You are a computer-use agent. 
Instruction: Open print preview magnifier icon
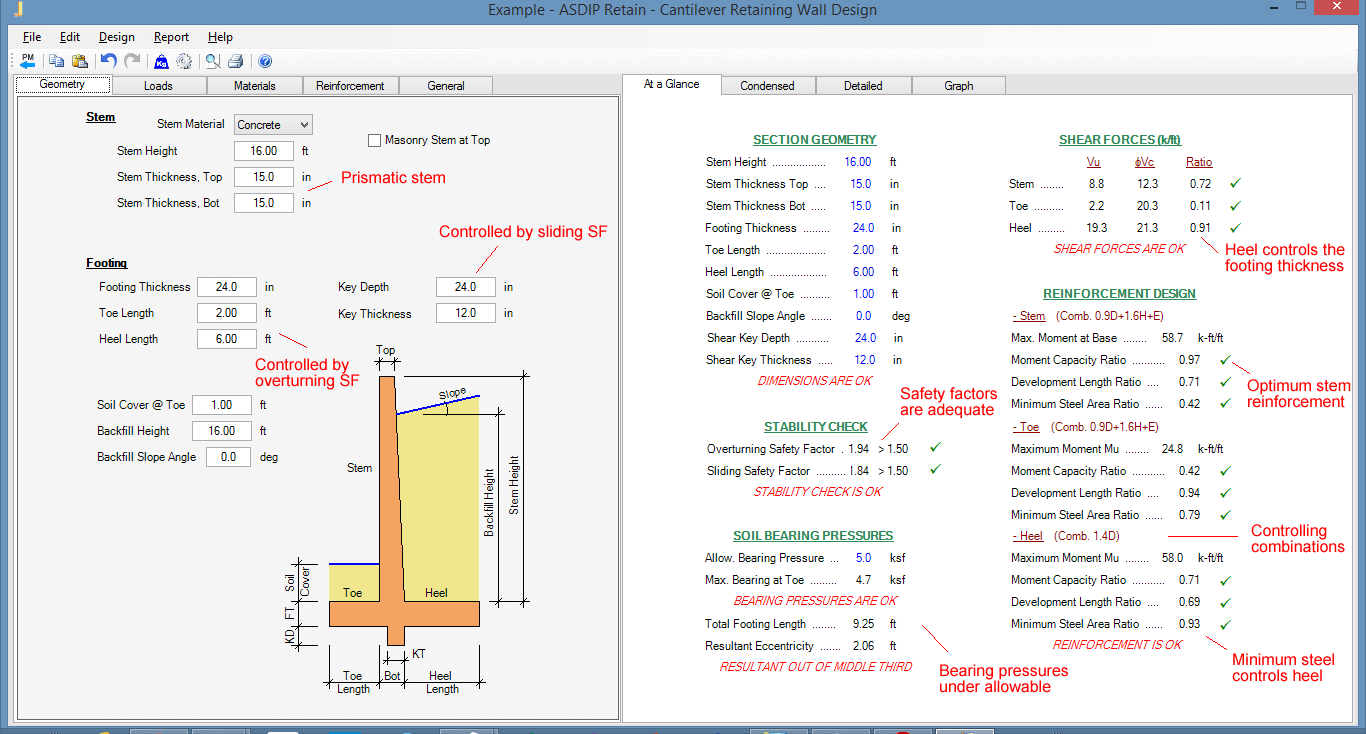point(213,61)
